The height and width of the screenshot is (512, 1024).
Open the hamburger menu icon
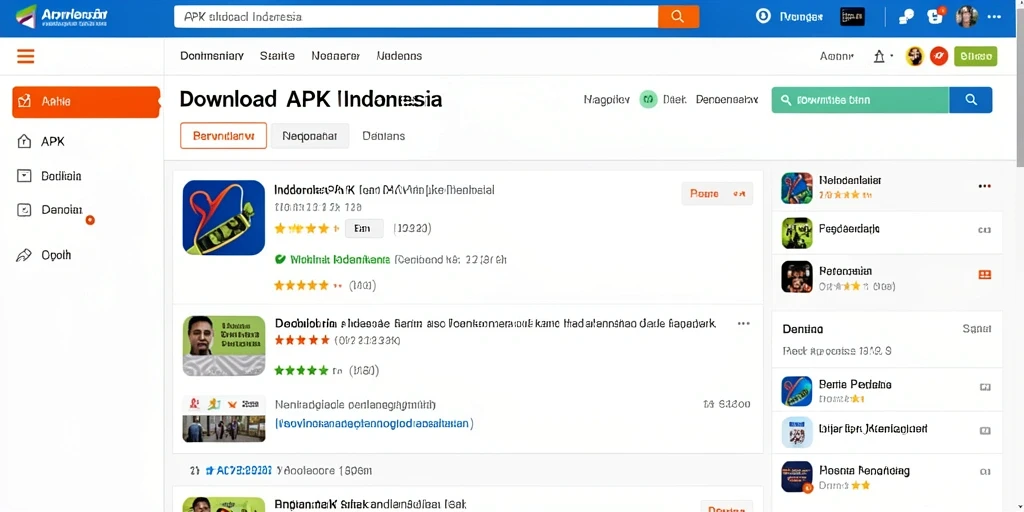pyautogui.click(x=25, y=57)
